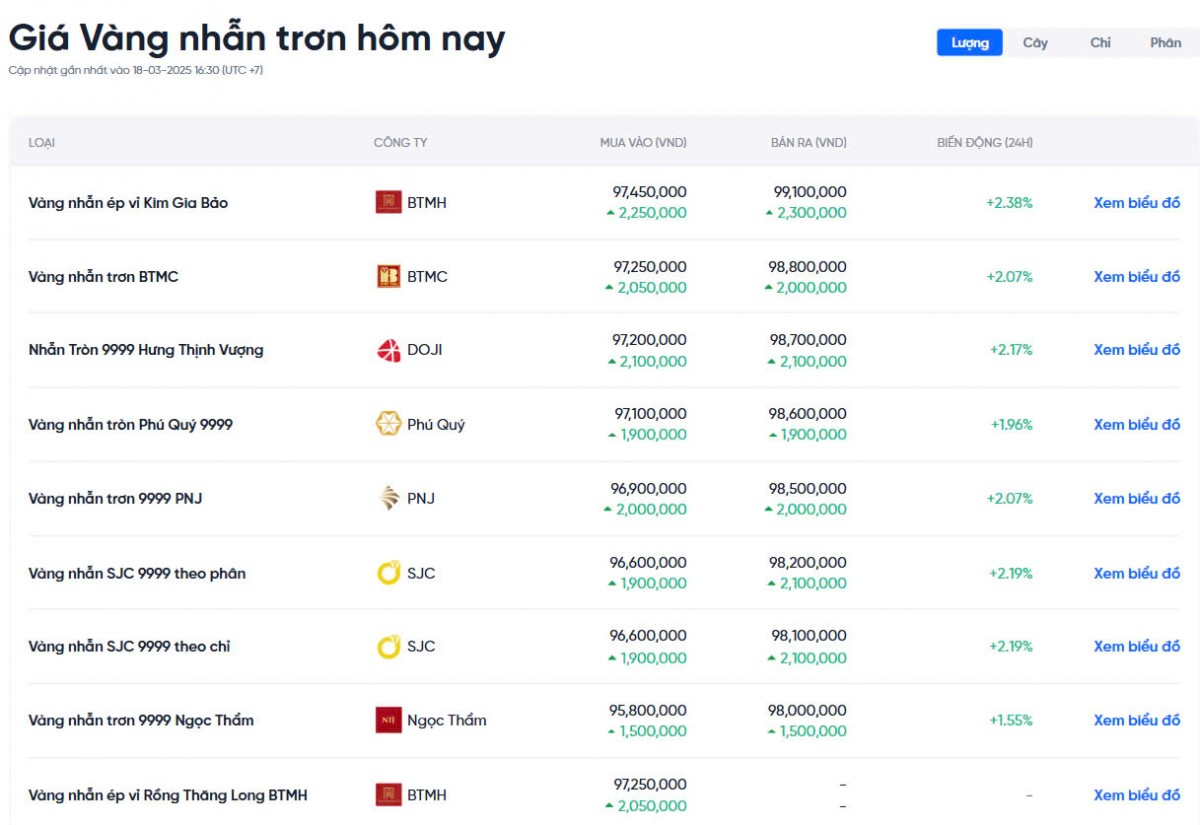Click the active Lượng unit button
This screenshot has width=1200, height=825.
[x=969, y=43]
